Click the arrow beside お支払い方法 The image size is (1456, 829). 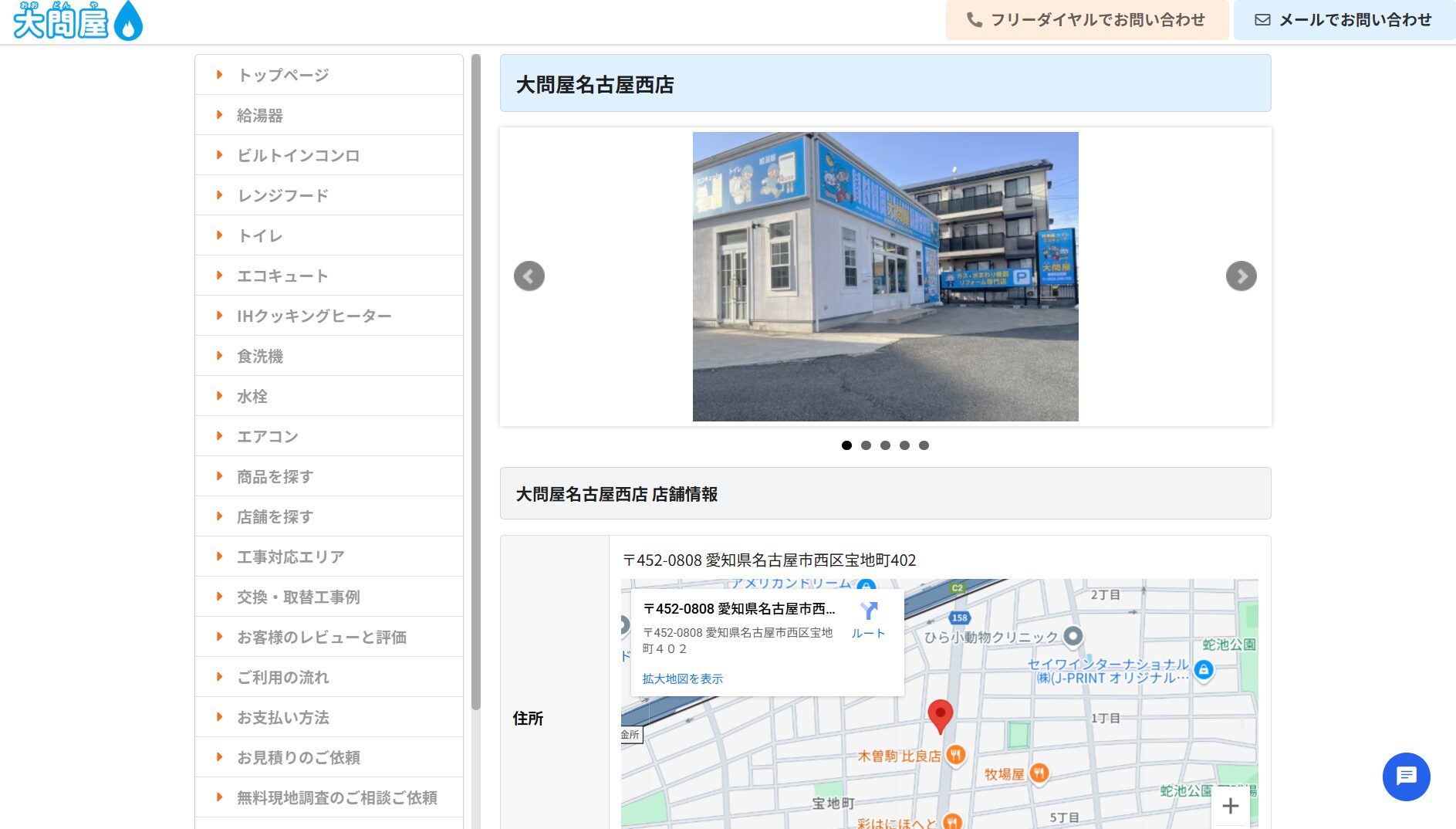point(219,717)
